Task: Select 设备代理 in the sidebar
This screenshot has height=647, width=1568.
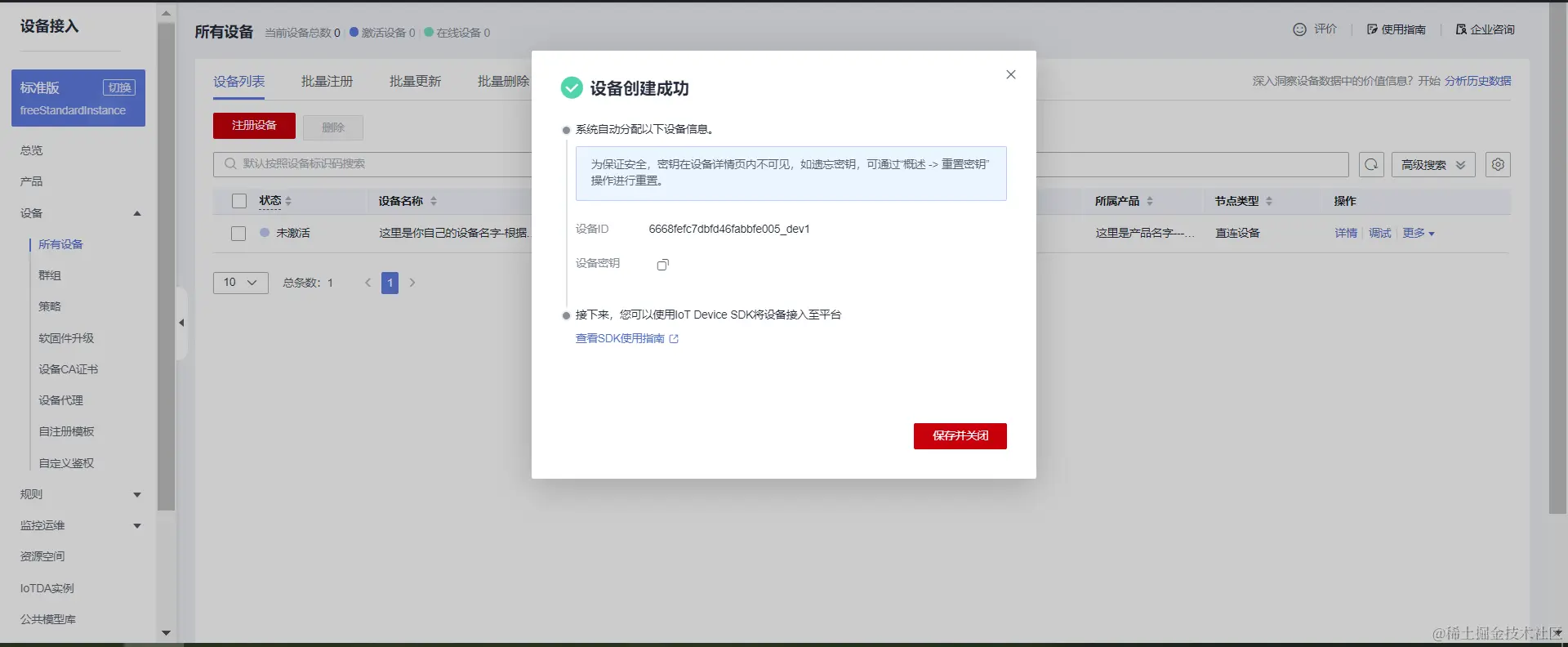Action: click(x=61, y=400)
